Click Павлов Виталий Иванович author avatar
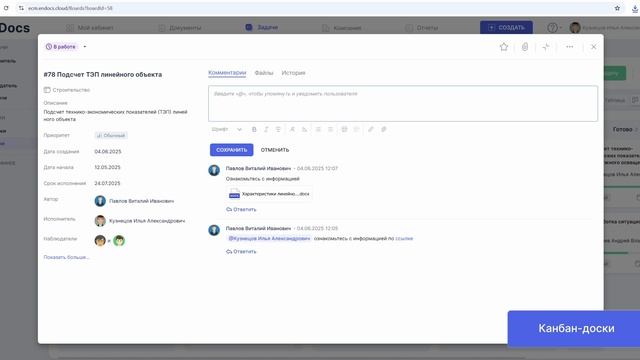Screen dimensions: 640x360 [100, 201]
